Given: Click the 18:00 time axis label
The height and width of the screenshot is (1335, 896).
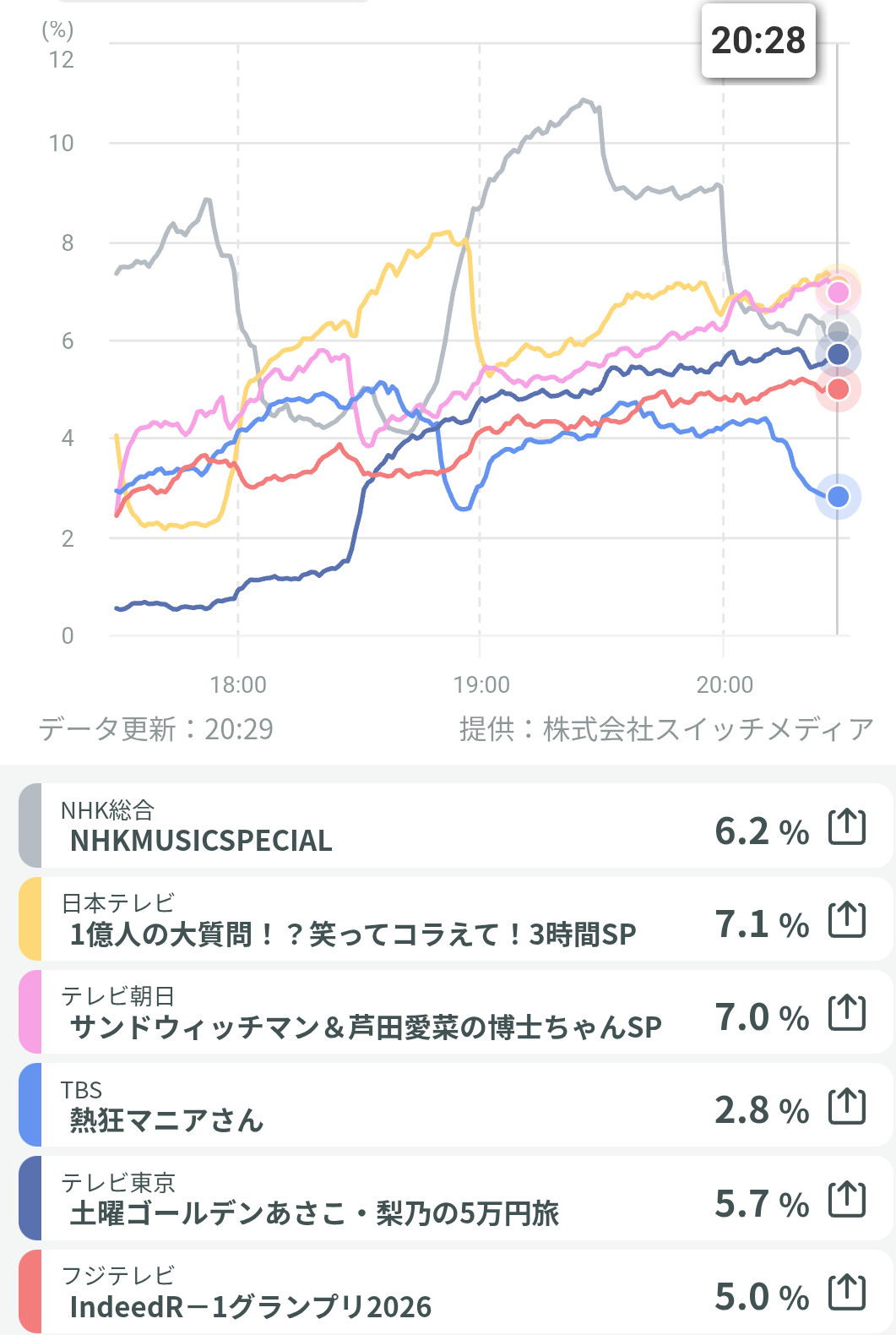Looking at the screenshot, I should pyautogui.click(x=238, y=684).
